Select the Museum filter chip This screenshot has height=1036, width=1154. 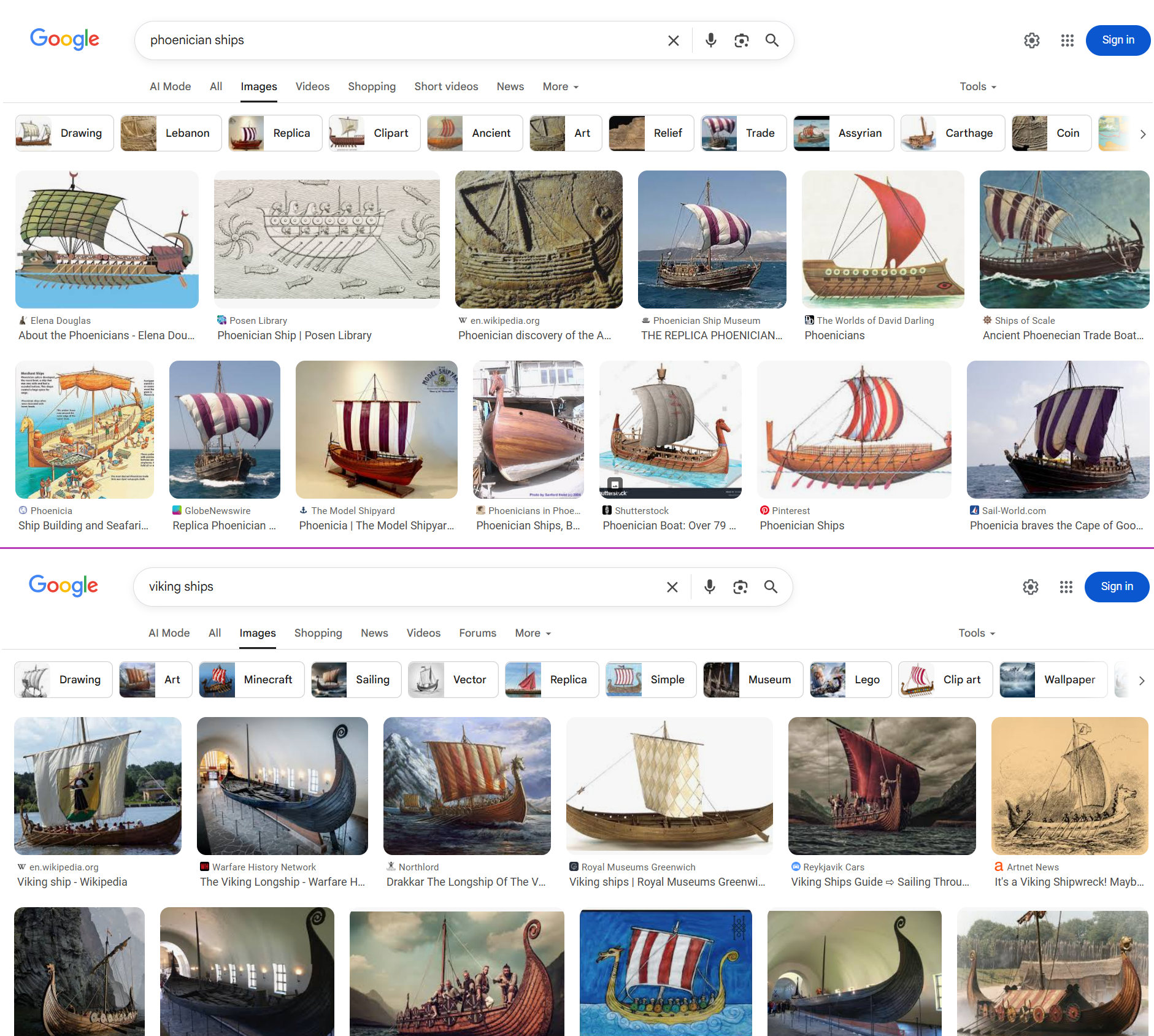tap(753, 680)
